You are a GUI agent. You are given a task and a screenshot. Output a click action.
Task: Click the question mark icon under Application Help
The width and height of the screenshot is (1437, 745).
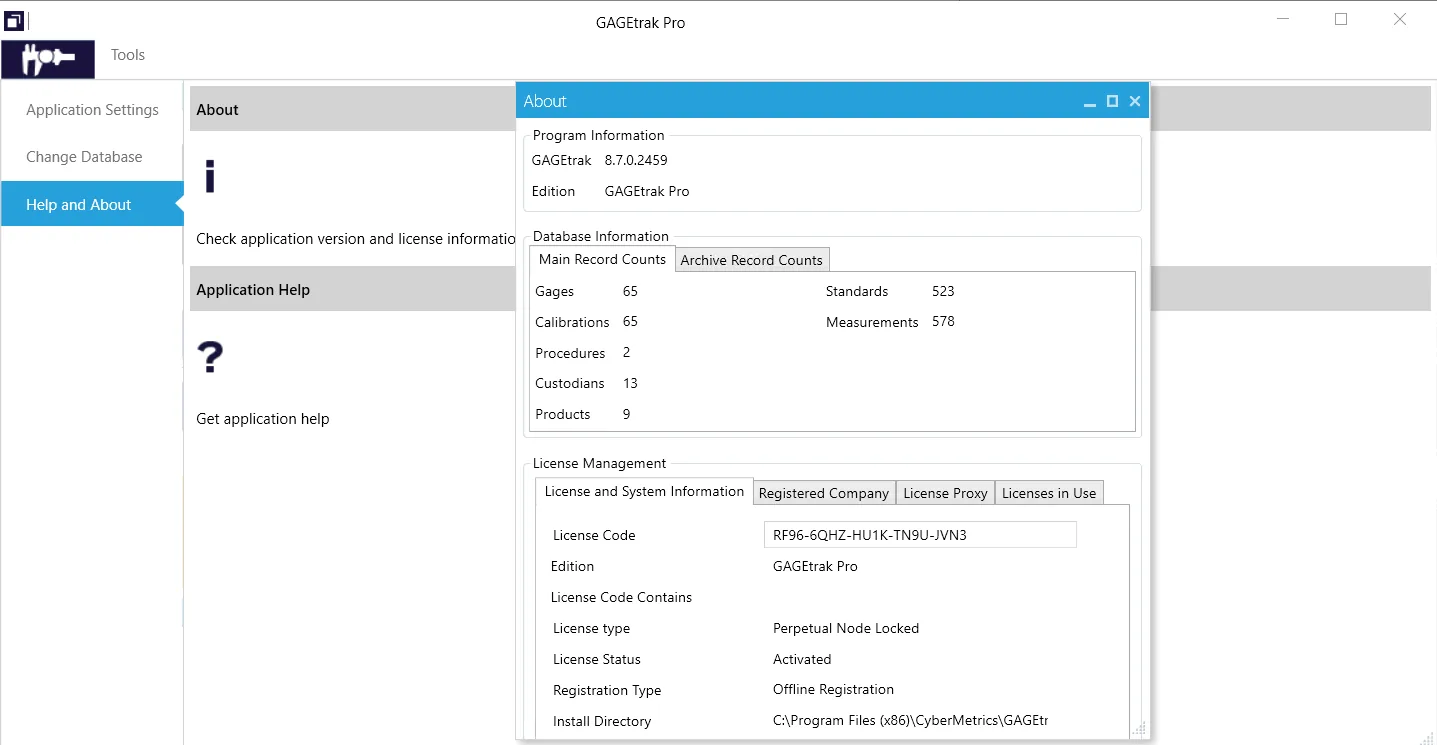click(x=210, y=357)
